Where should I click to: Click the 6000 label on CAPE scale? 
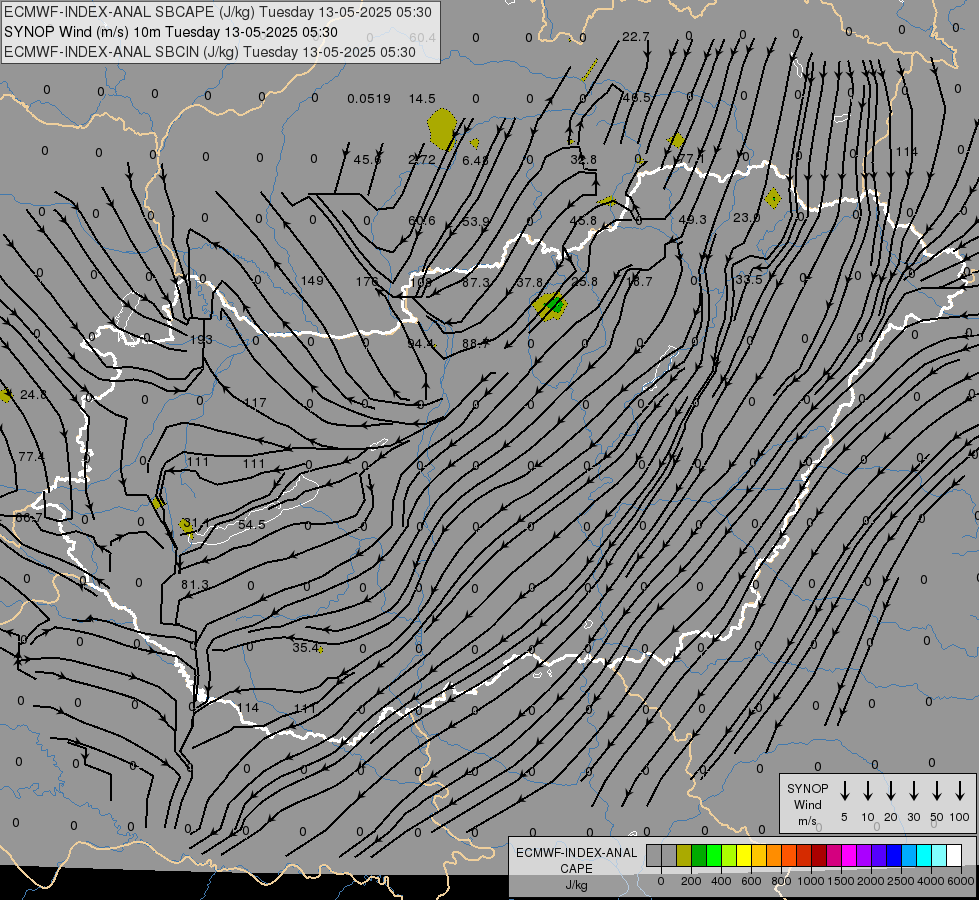click(961, 881)
